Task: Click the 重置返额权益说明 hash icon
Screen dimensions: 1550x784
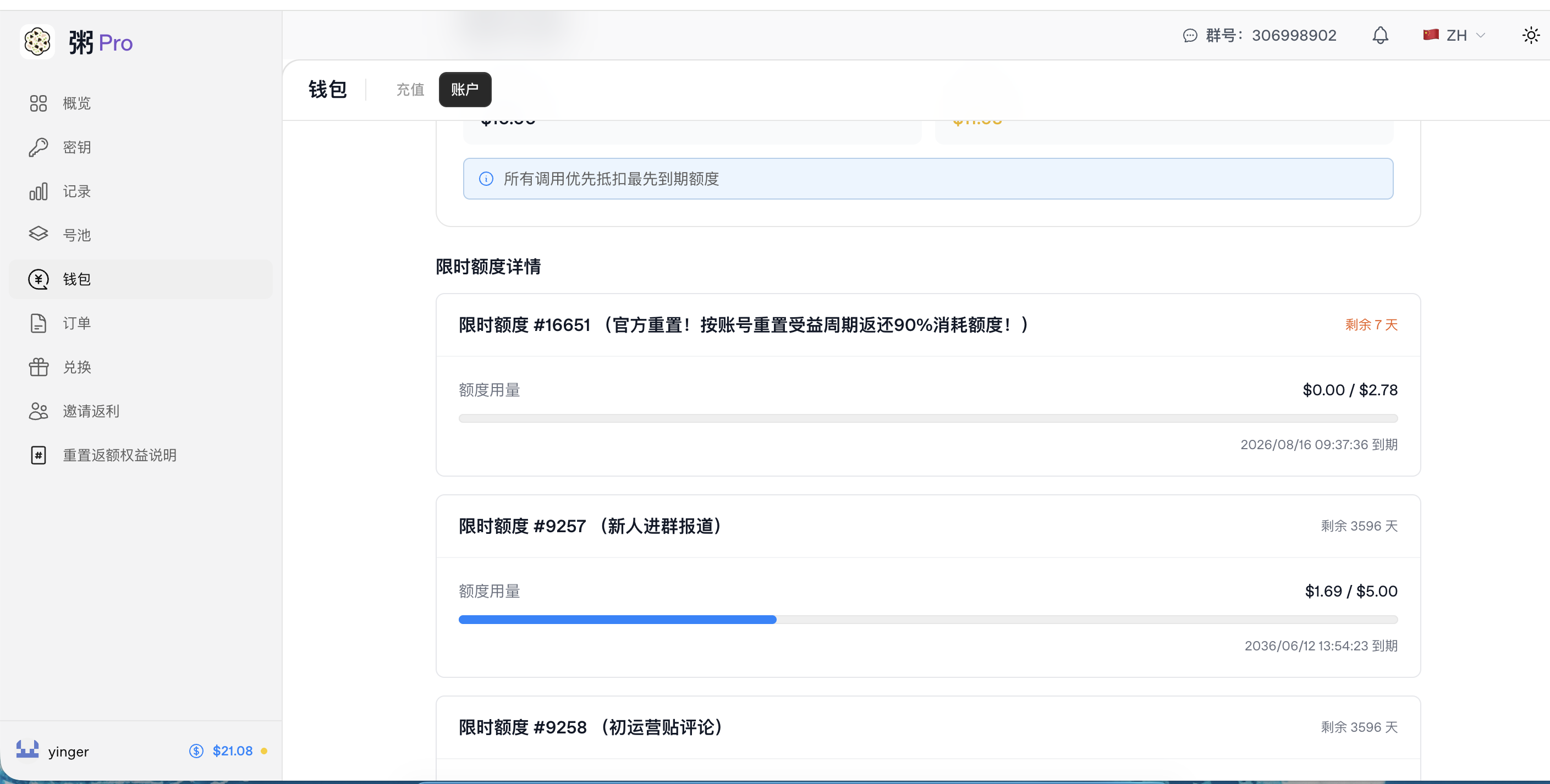Action: pos(39,455)
